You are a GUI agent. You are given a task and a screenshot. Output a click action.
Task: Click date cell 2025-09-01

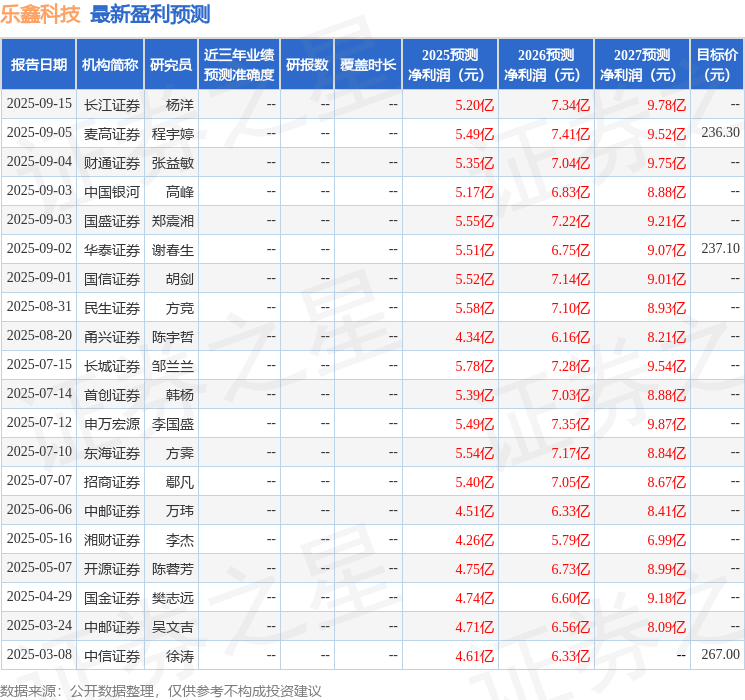[x=39, y=278]
